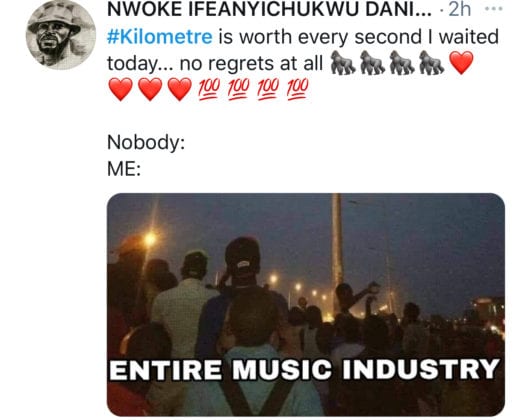Image resolution: width=531 pixels, height=420 pixels.
Task: Click the last gorilla emoji in the tweet
Action: click(431, 63)
